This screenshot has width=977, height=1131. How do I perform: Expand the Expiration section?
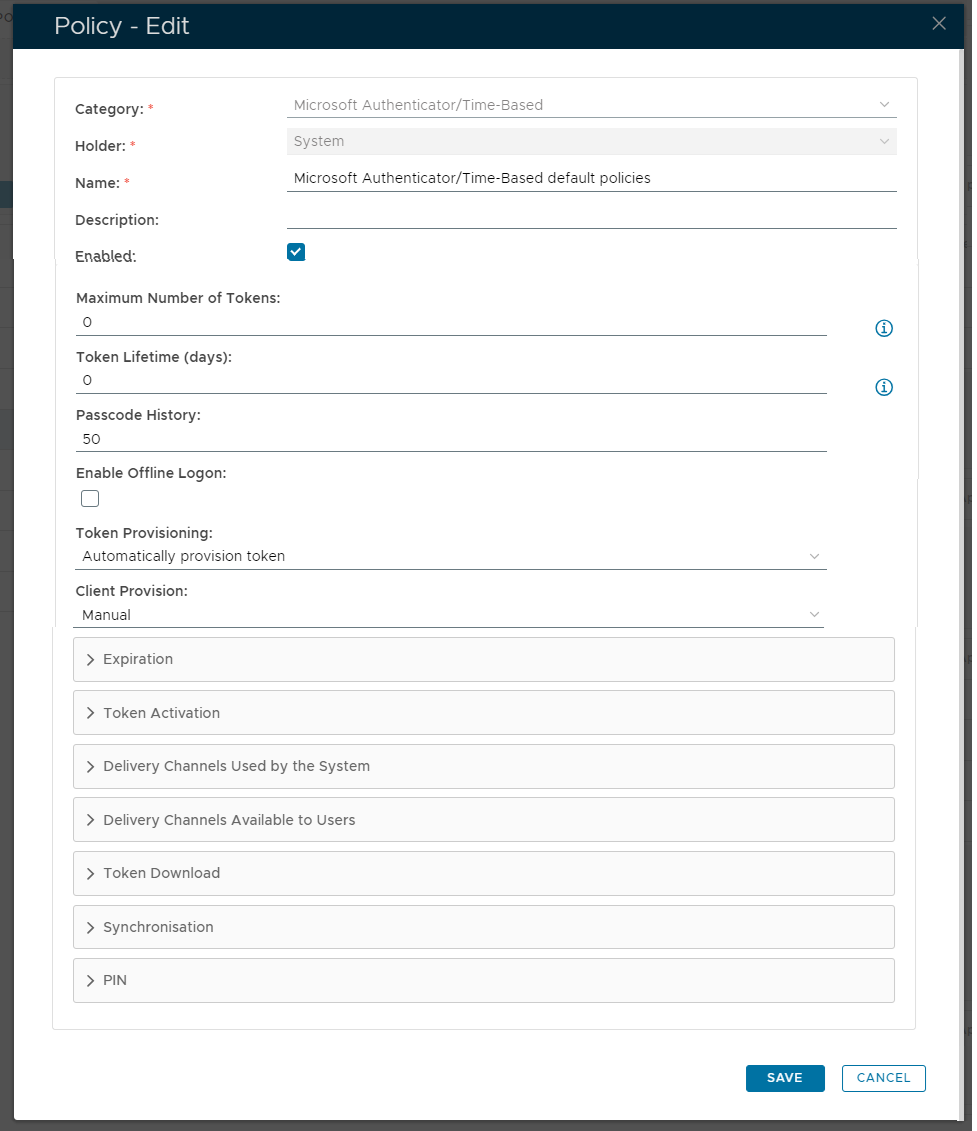(483, 660)
